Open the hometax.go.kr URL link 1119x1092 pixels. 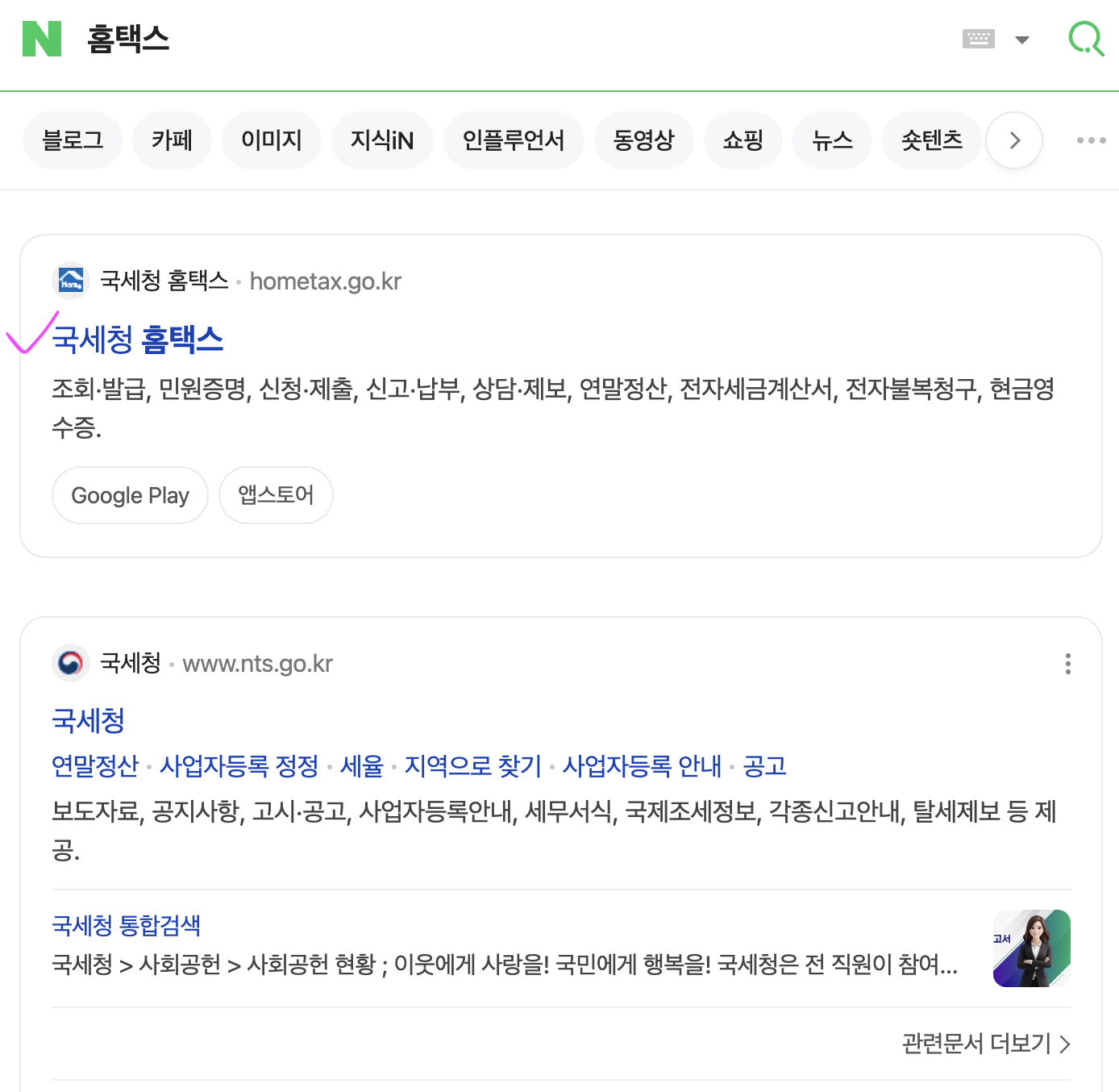326,281
